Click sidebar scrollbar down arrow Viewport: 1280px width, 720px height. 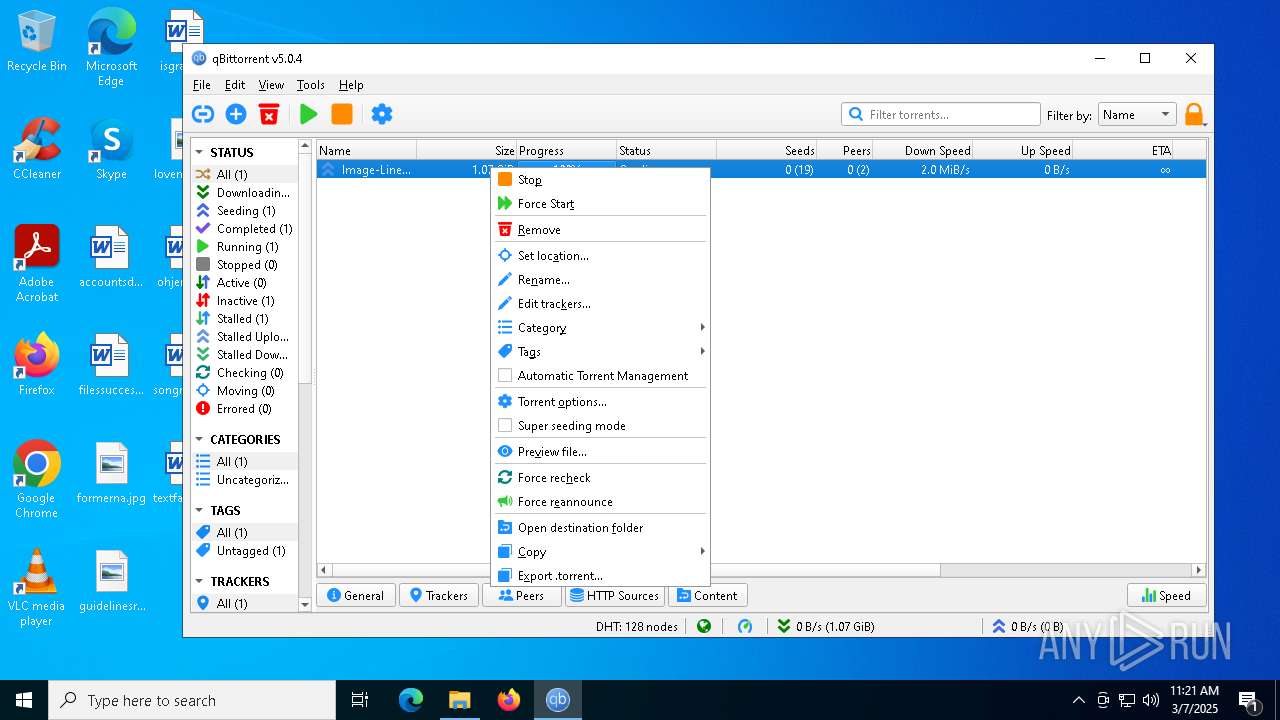305,604
